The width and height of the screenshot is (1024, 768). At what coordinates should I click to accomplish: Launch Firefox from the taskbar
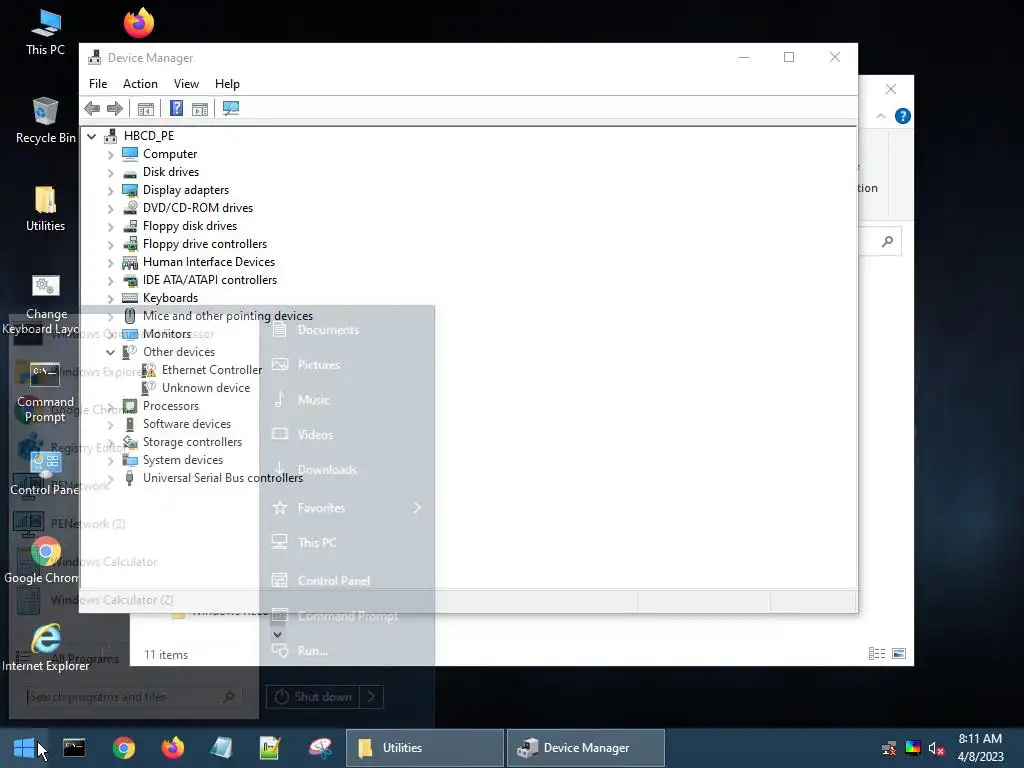point(172,748)
